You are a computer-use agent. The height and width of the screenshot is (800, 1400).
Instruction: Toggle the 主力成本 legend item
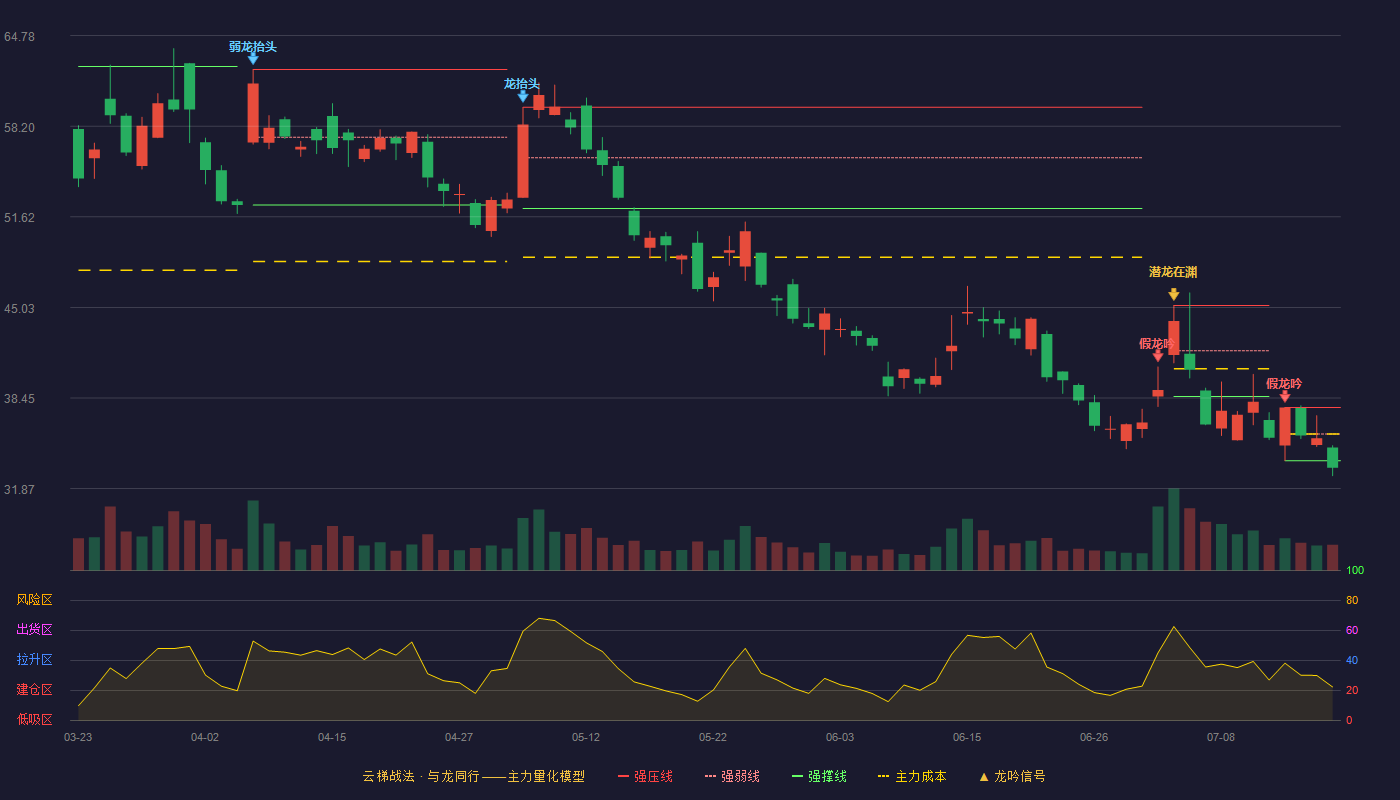coord(912,776)
